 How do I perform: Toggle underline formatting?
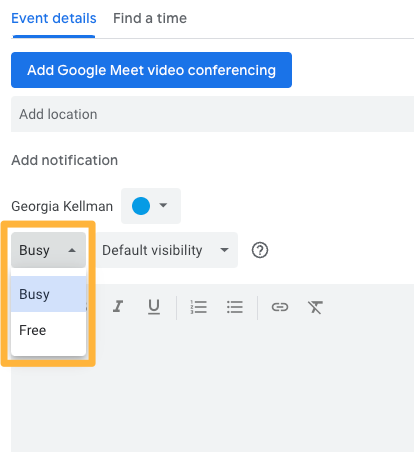click(154, 307)
